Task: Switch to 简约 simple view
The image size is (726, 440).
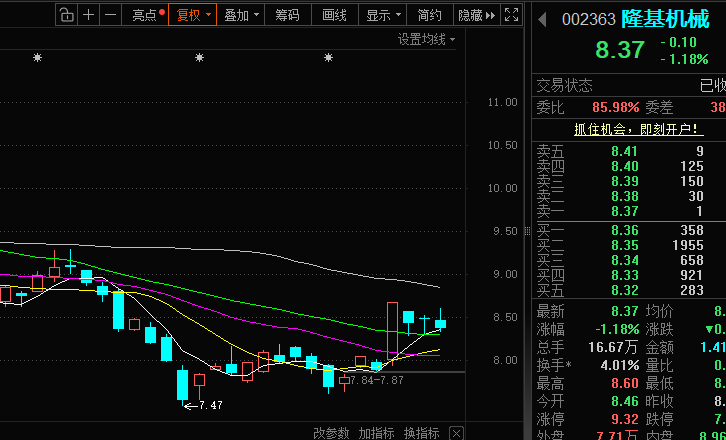Action: coord(429,15)
